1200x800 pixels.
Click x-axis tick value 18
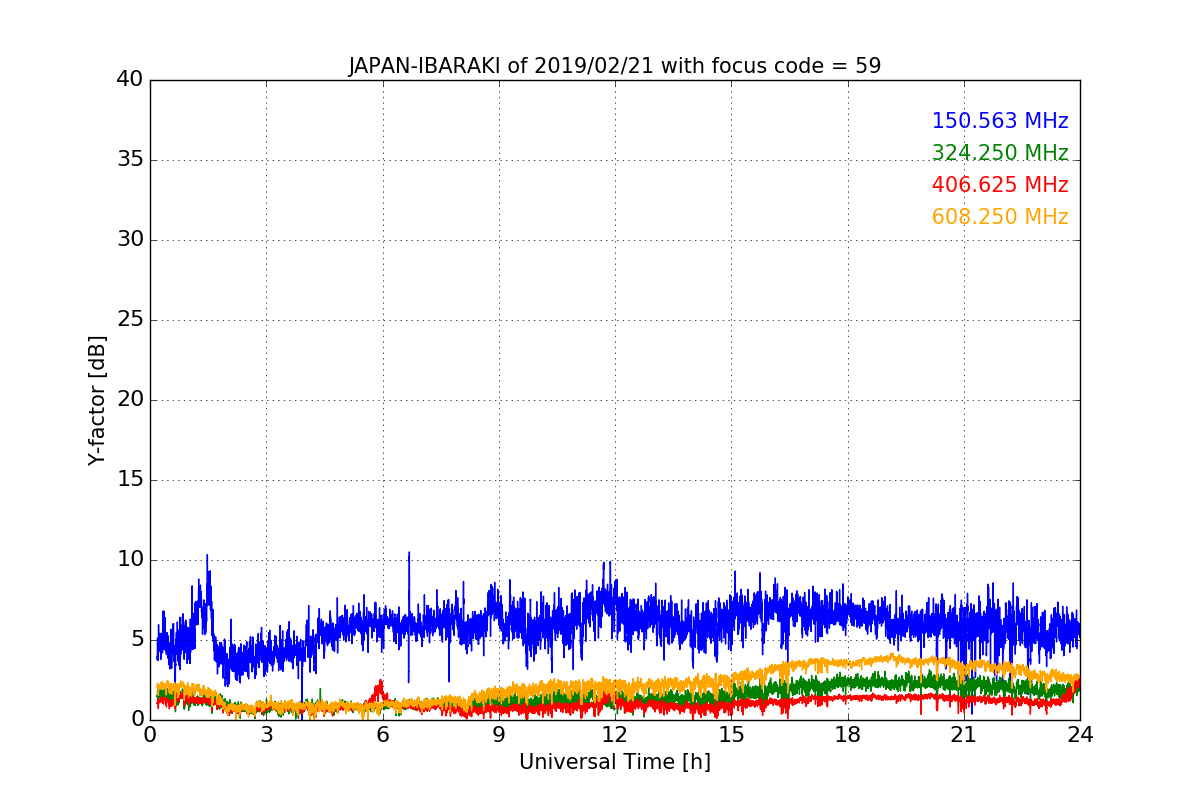tap(848, 735)
